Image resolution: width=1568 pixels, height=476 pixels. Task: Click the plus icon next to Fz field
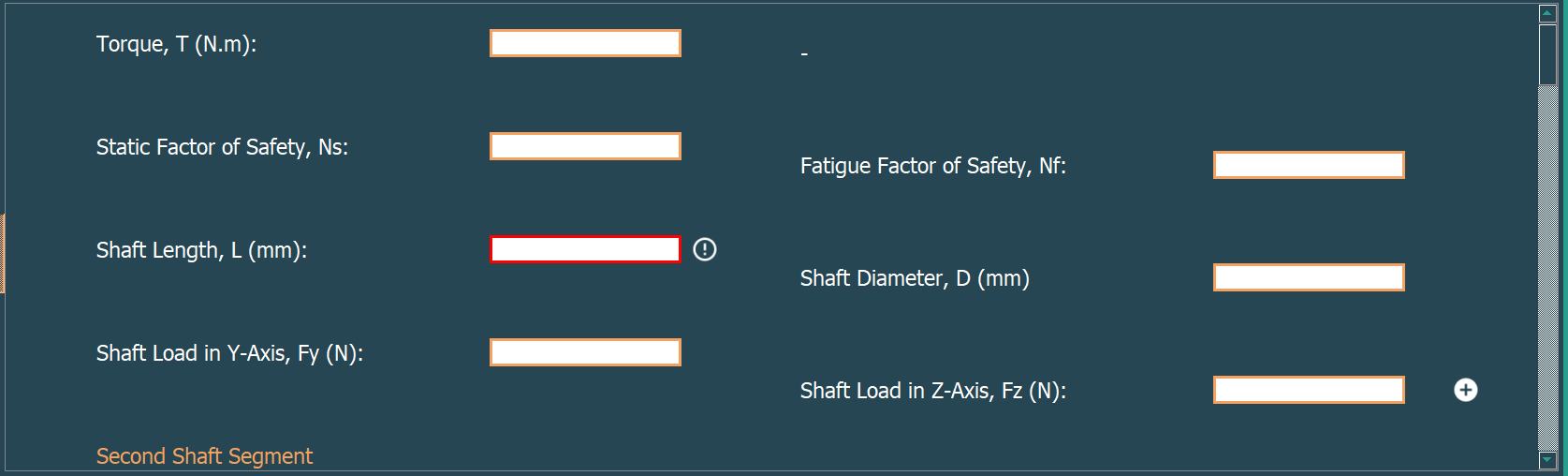tap(1466, 390)
